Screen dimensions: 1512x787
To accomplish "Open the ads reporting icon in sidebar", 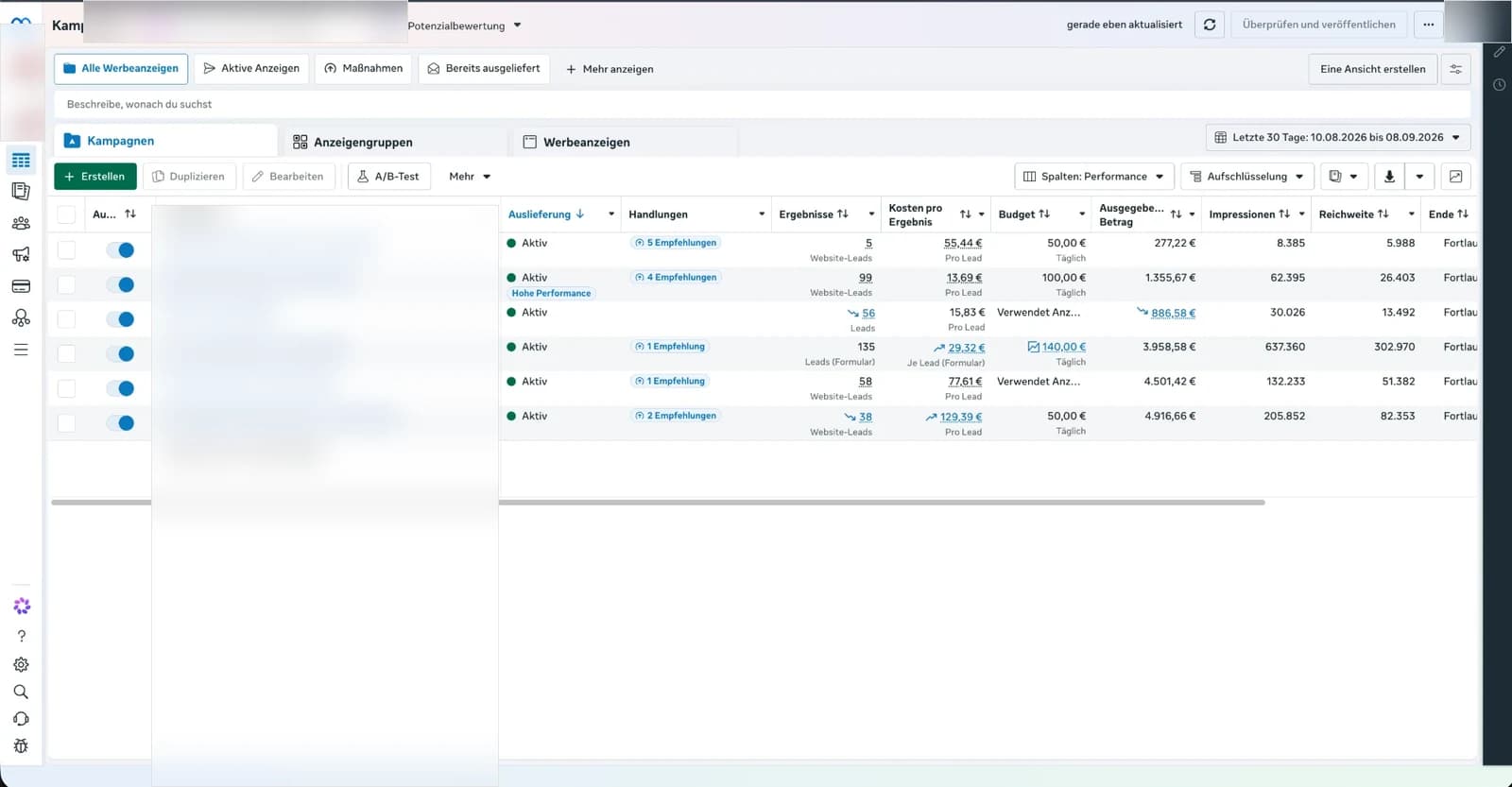I will 21,192.
